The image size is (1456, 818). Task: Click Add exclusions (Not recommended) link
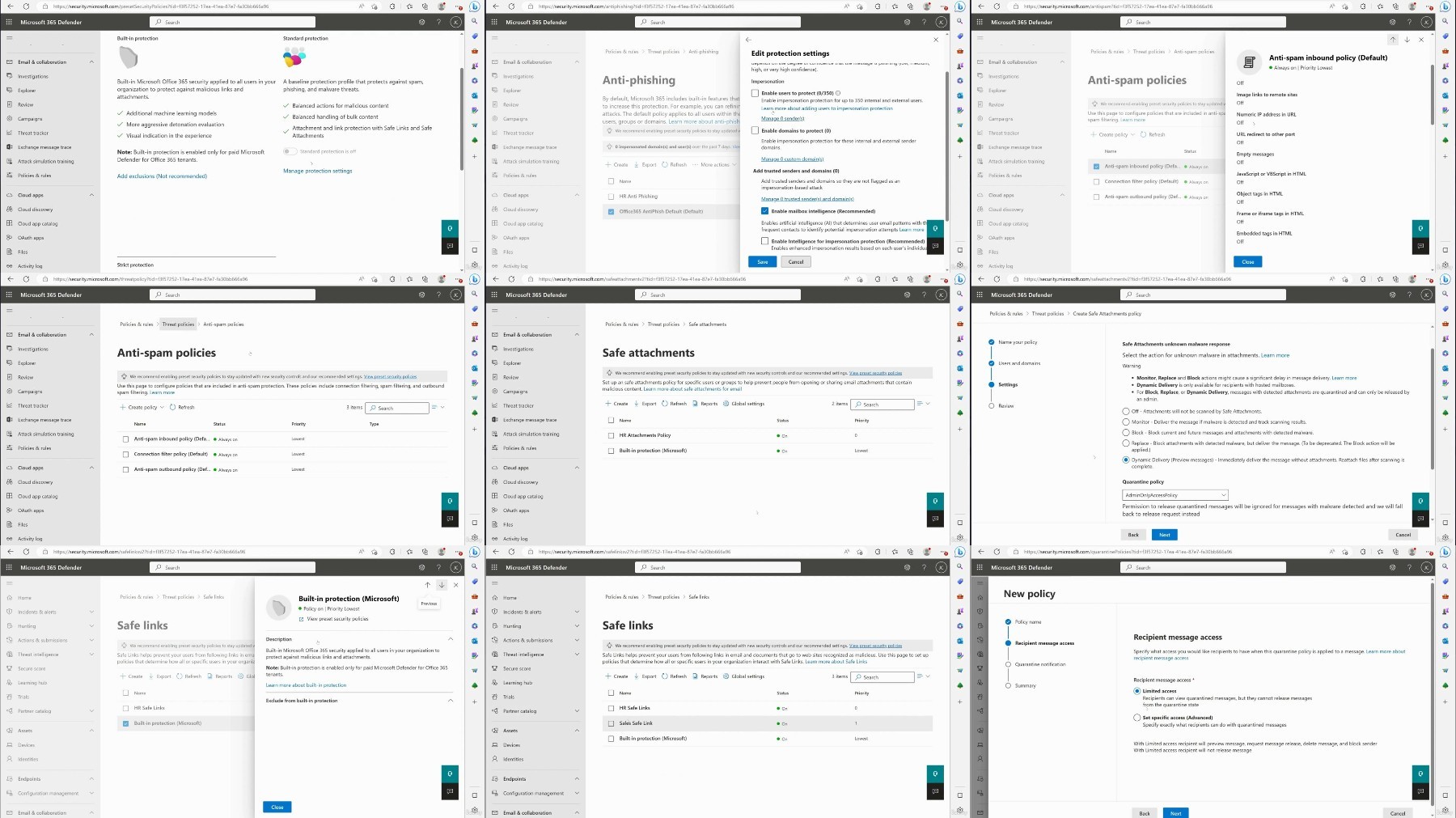tap(162, 176)
